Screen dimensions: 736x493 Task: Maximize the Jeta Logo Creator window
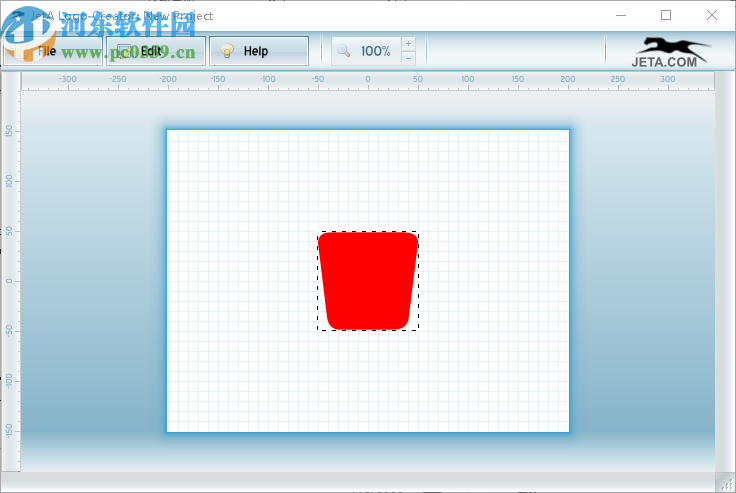tap(666, 15)
